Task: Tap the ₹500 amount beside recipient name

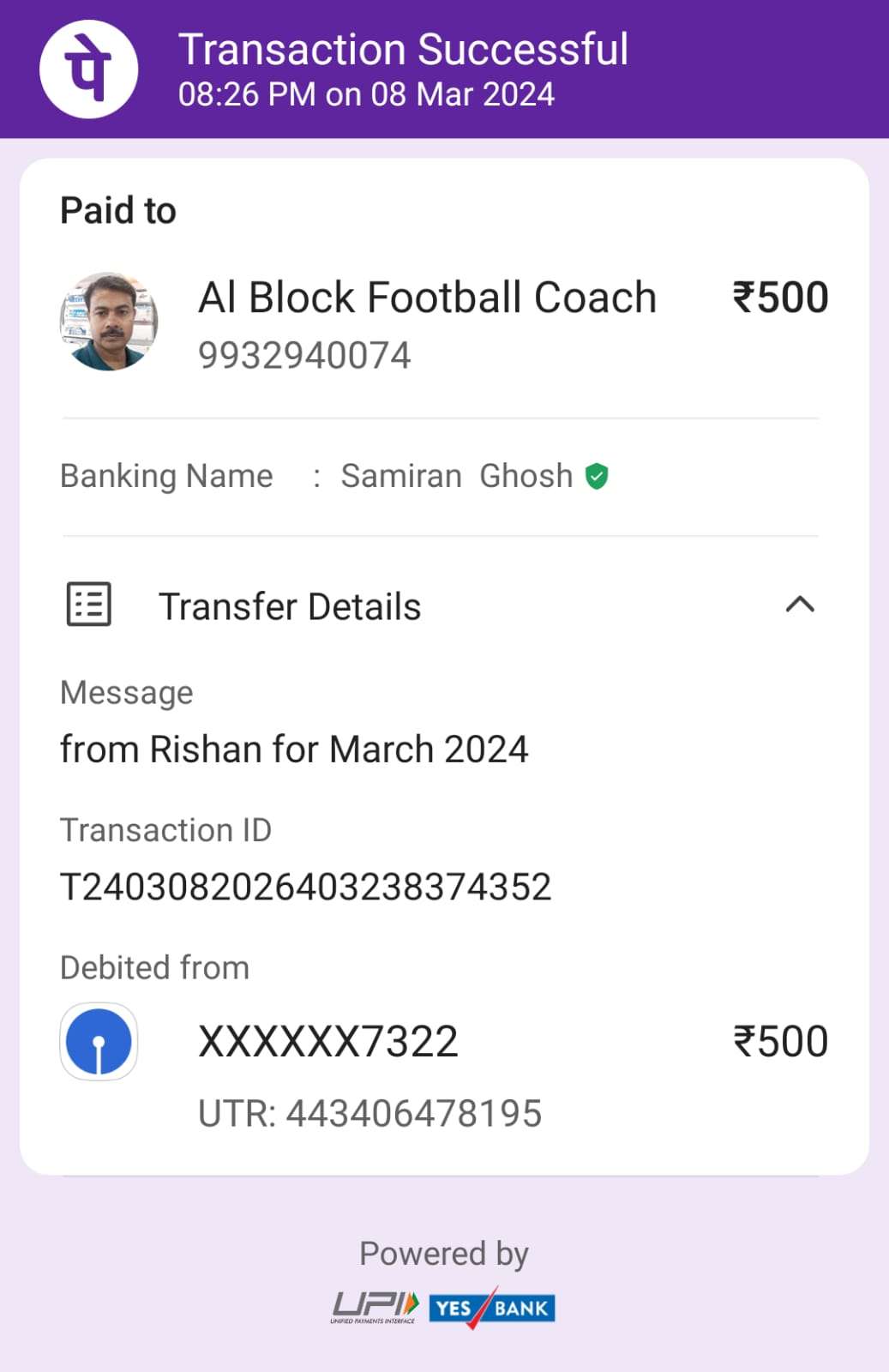Action: pos(779,298)
